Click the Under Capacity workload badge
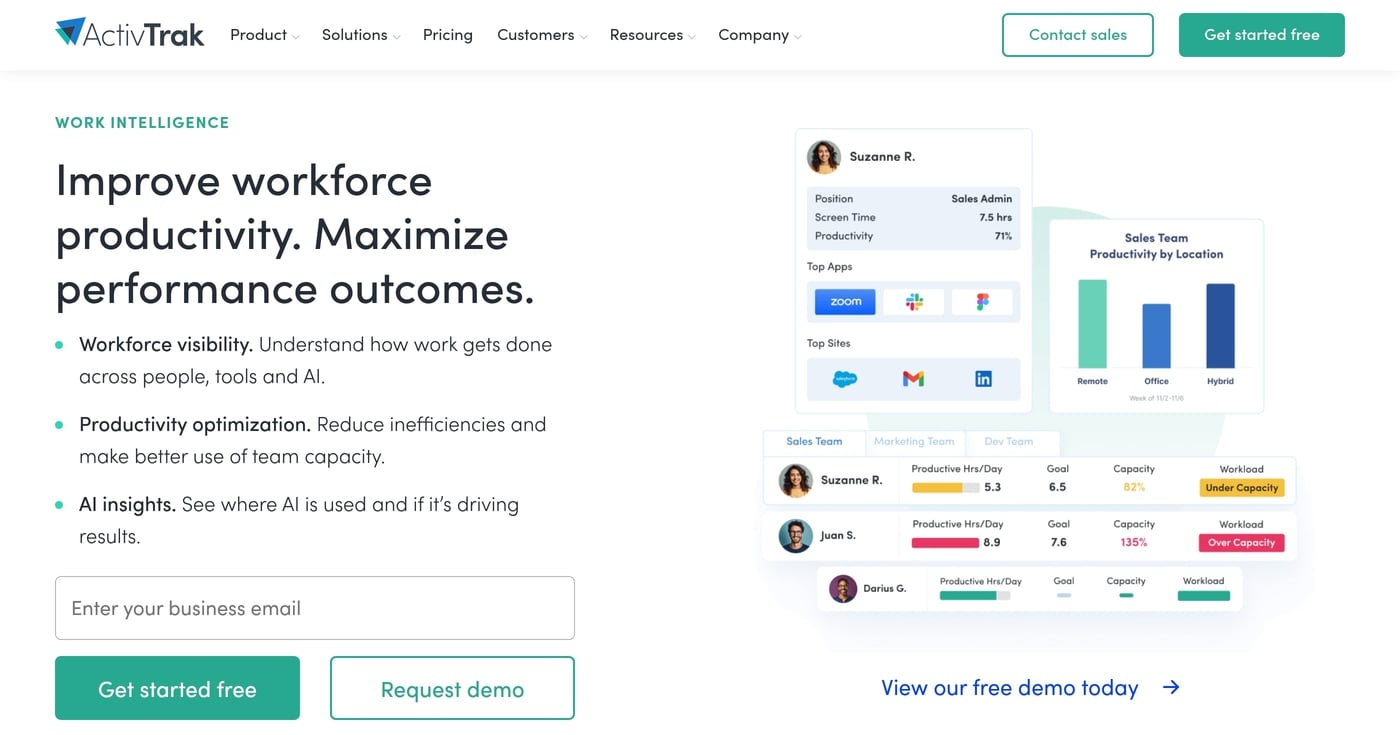 1241,488
